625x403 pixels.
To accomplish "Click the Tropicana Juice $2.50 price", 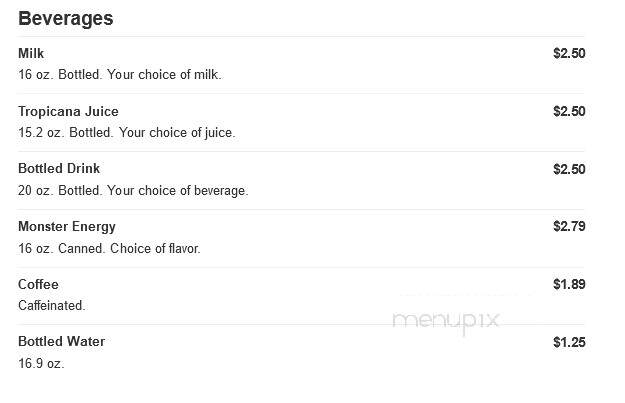I will [569, 111].
